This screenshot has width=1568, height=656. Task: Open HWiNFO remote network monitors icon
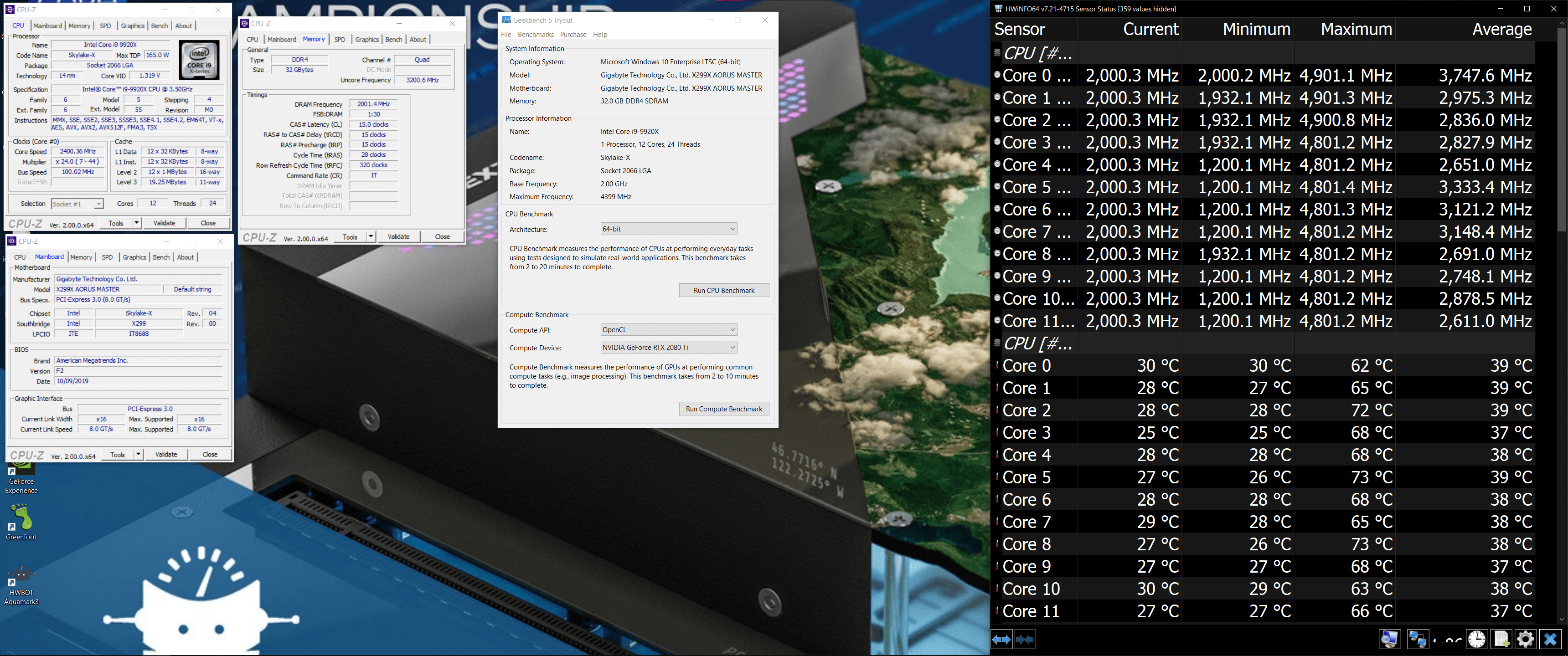pyautogui.click(x=1418, y=639)
